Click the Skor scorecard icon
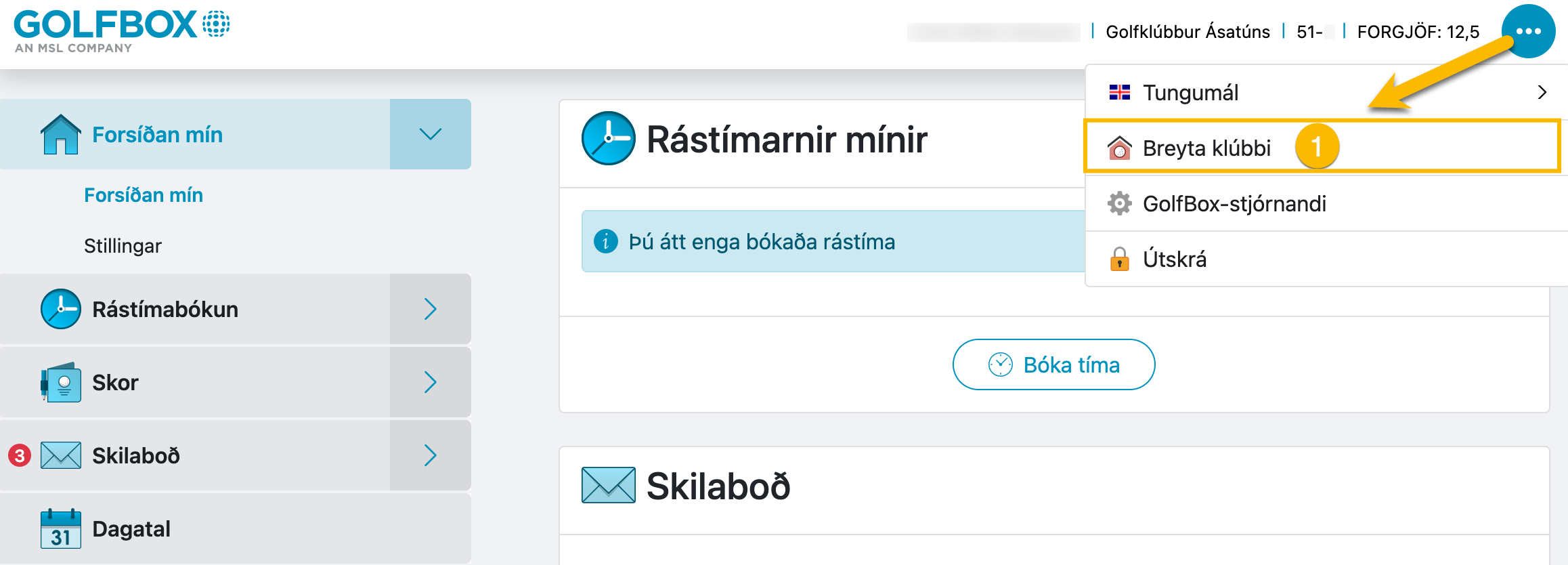The width and height of the screenshot is (1568, 565). coord(61,382)
